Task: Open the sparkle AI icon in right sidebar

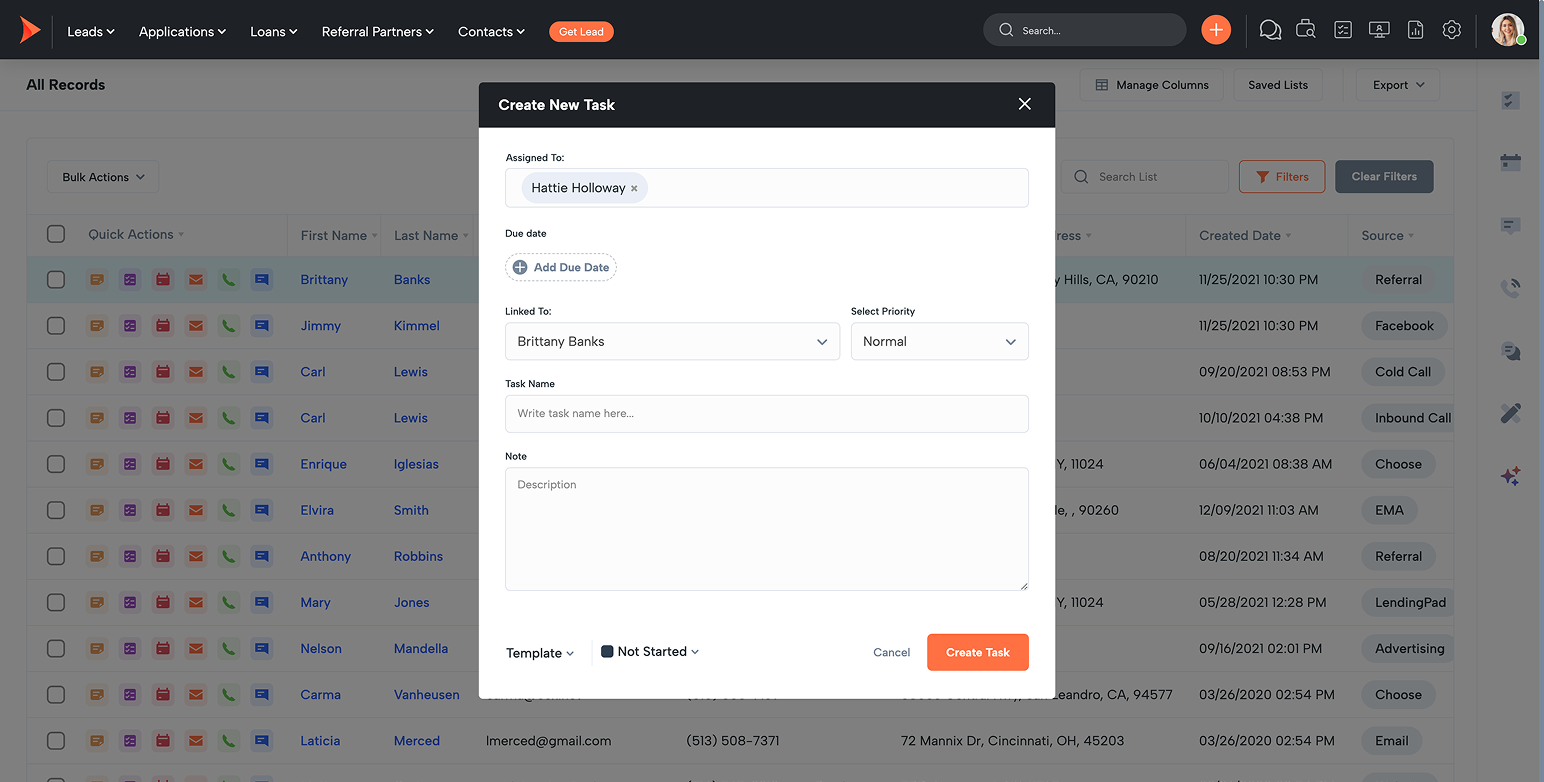Action: 1511,476
